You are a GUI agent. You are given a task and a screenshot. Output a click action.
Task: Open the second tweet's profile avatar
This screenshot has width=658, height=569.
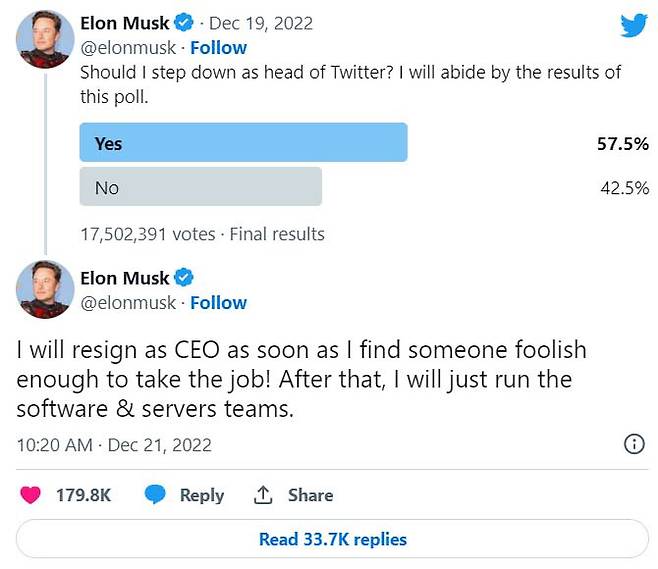45,290
